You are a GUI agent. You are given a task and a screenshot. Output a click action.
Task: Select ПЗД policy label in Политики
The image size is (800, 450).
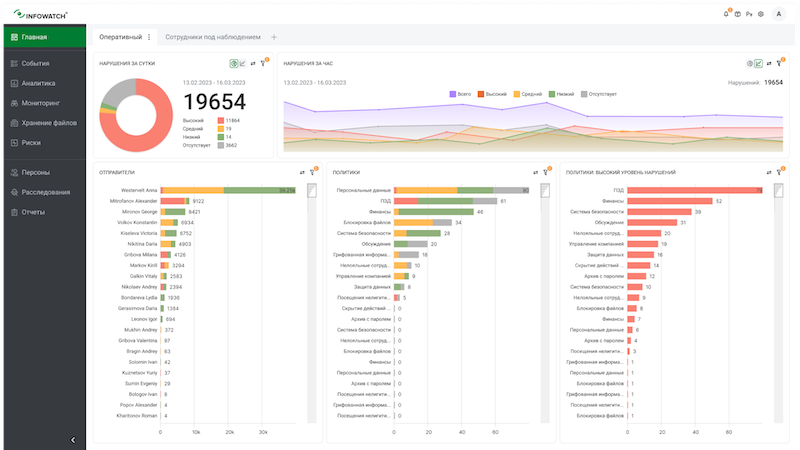[386, 201]
